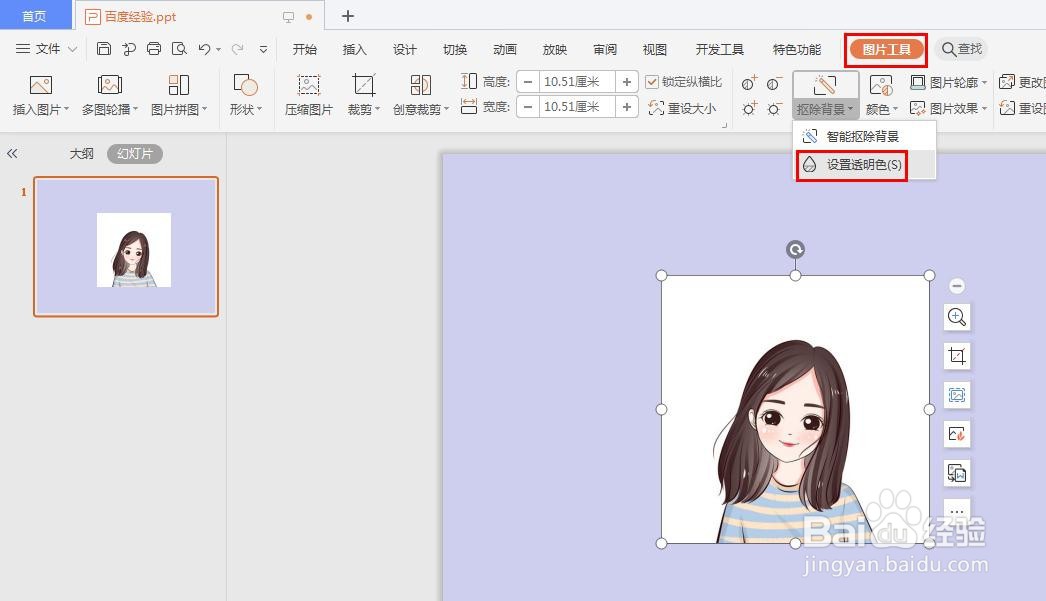
Task: Select the 图片拼图 picture collage tool
Action: click(x=180, y=94)
